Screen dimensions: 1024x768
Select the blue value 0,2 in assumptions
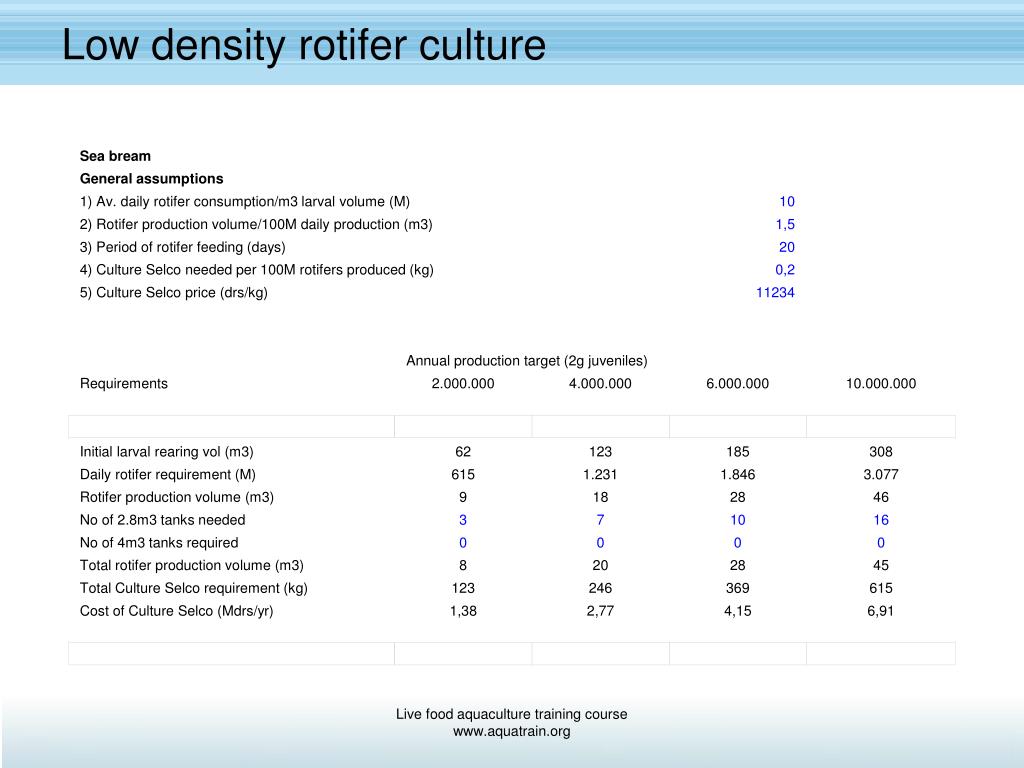click(785, 270)
